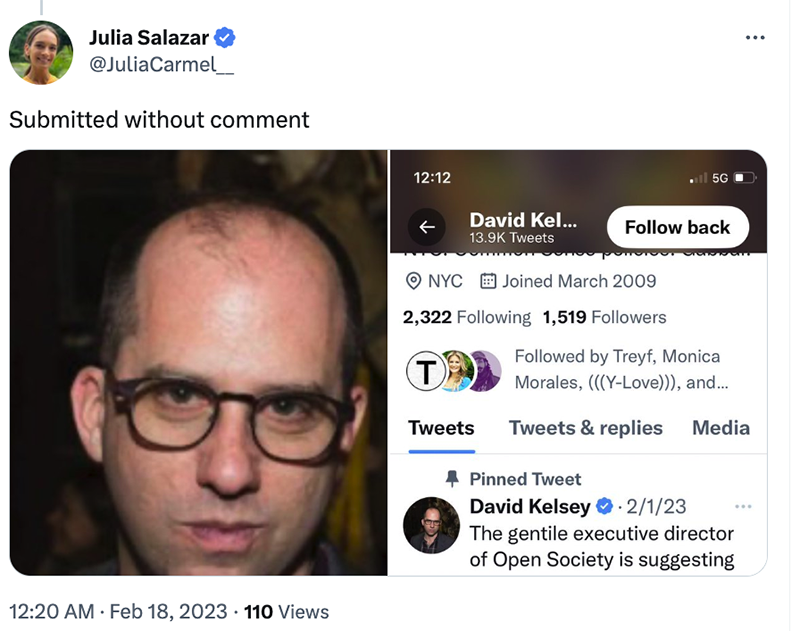800x631 pixels.
Task: Click the Treyf follower avatar with letter T
Action: tap(424, 371)
